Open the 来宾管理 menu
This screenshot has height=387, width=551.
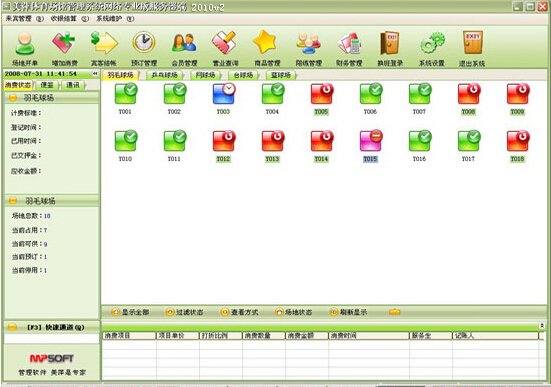coord(24,19)
